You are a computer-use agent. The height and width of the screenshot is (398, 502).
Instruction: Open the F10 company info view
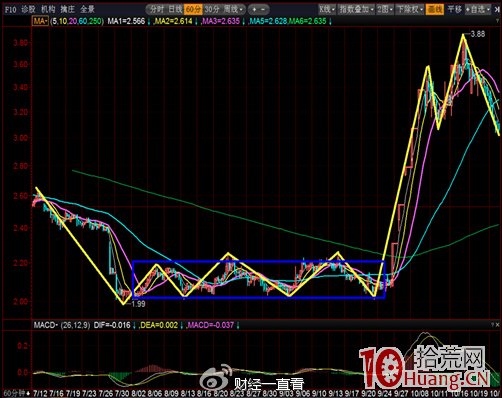pyautogui.click(x=10, y=9)
